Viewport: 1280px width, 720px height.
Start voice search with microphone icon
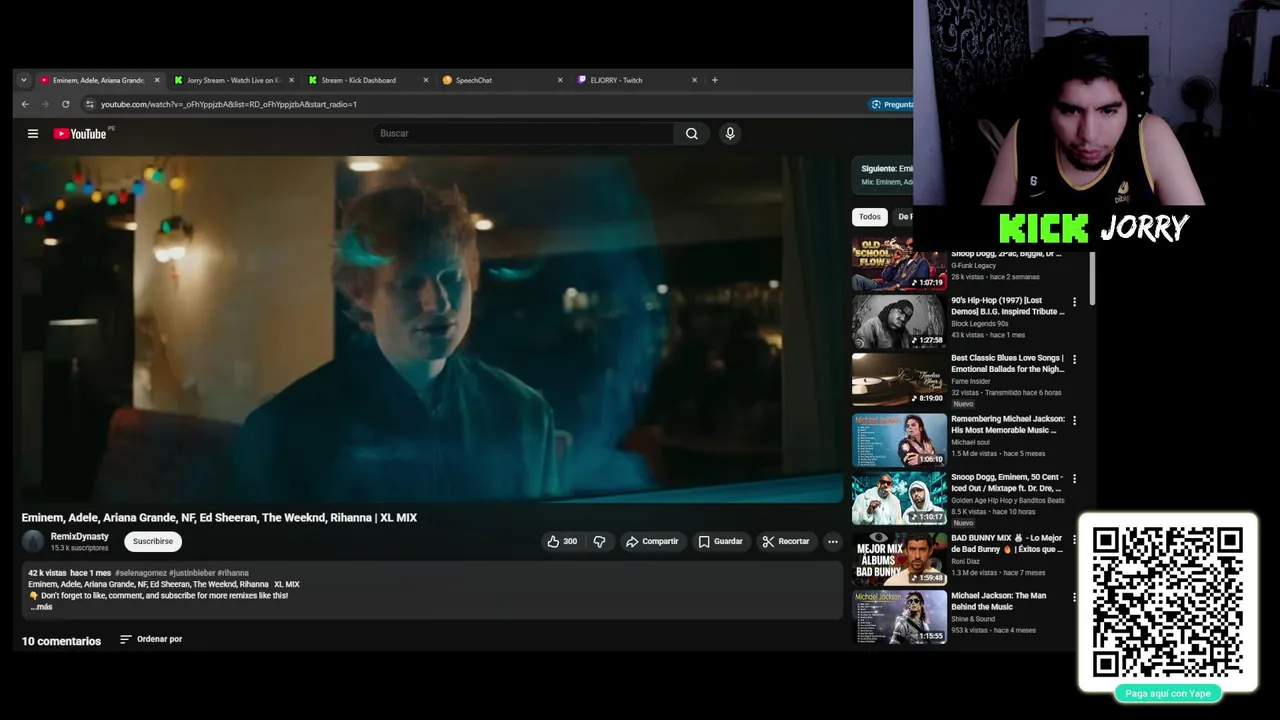tap(730, 133)
